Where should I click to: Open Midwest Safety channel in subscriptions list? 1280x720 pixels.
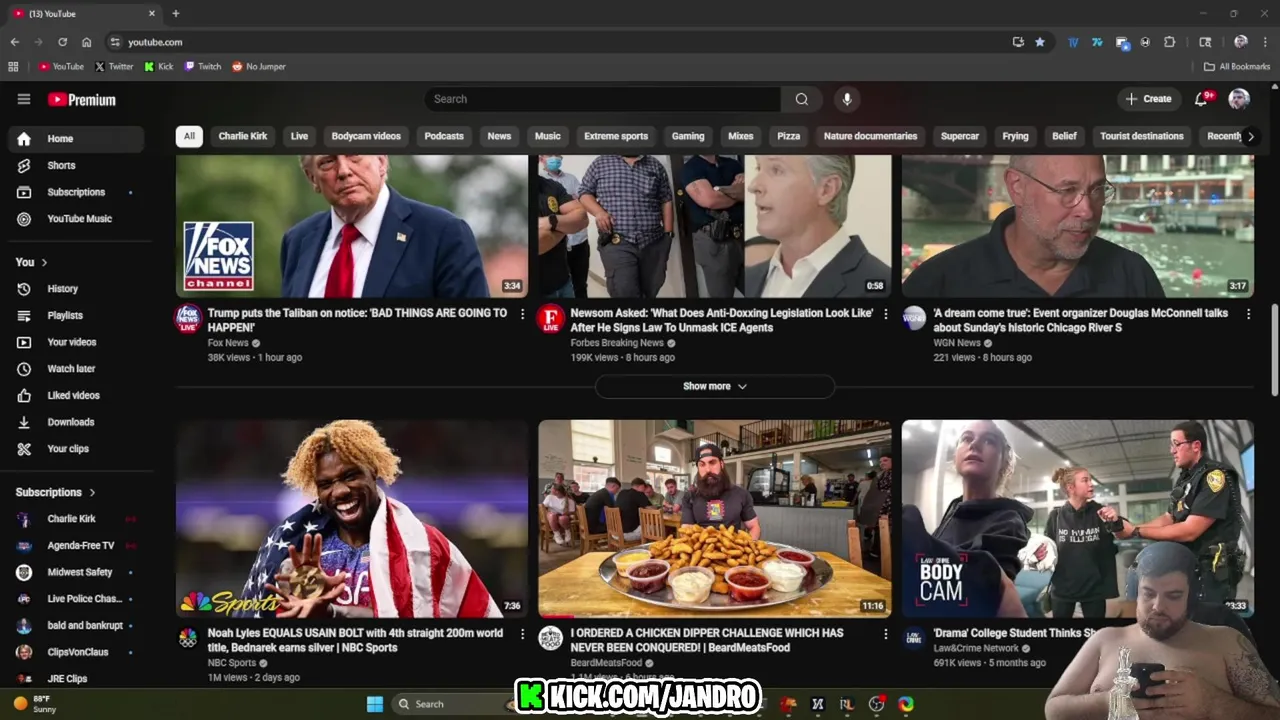[77, 572]
